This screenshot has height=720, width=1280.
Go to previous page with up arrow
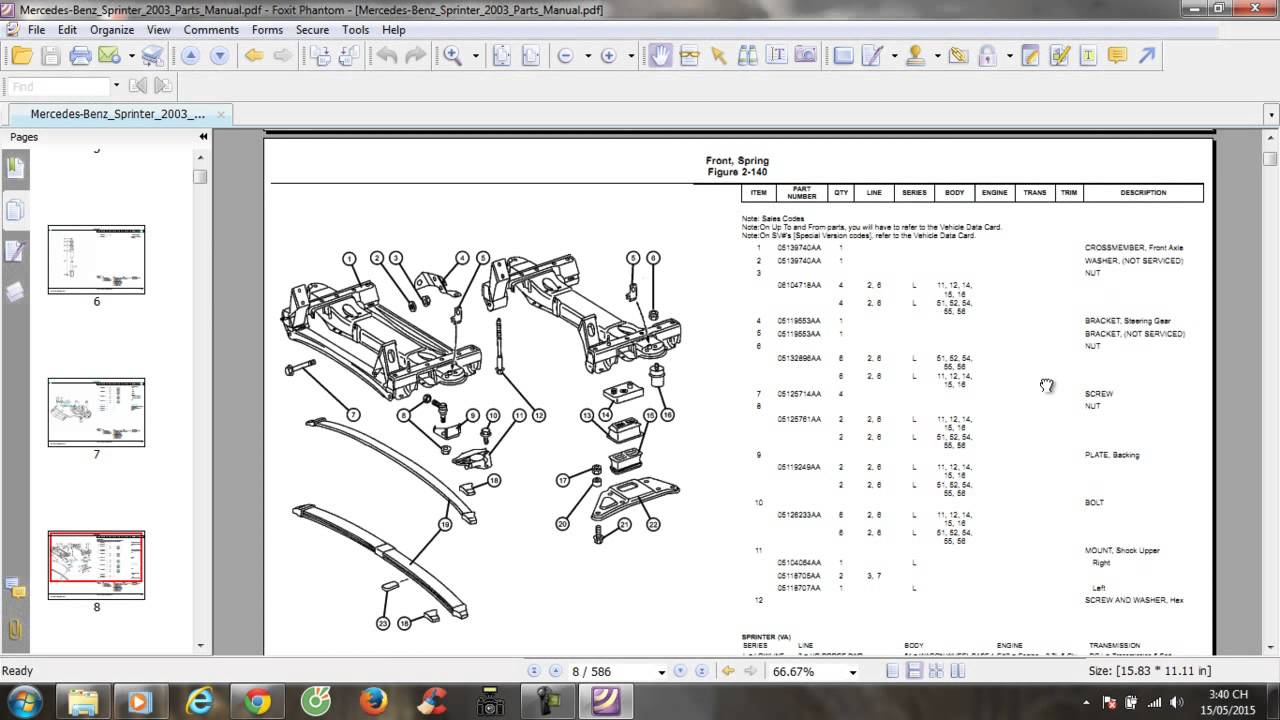190,56
